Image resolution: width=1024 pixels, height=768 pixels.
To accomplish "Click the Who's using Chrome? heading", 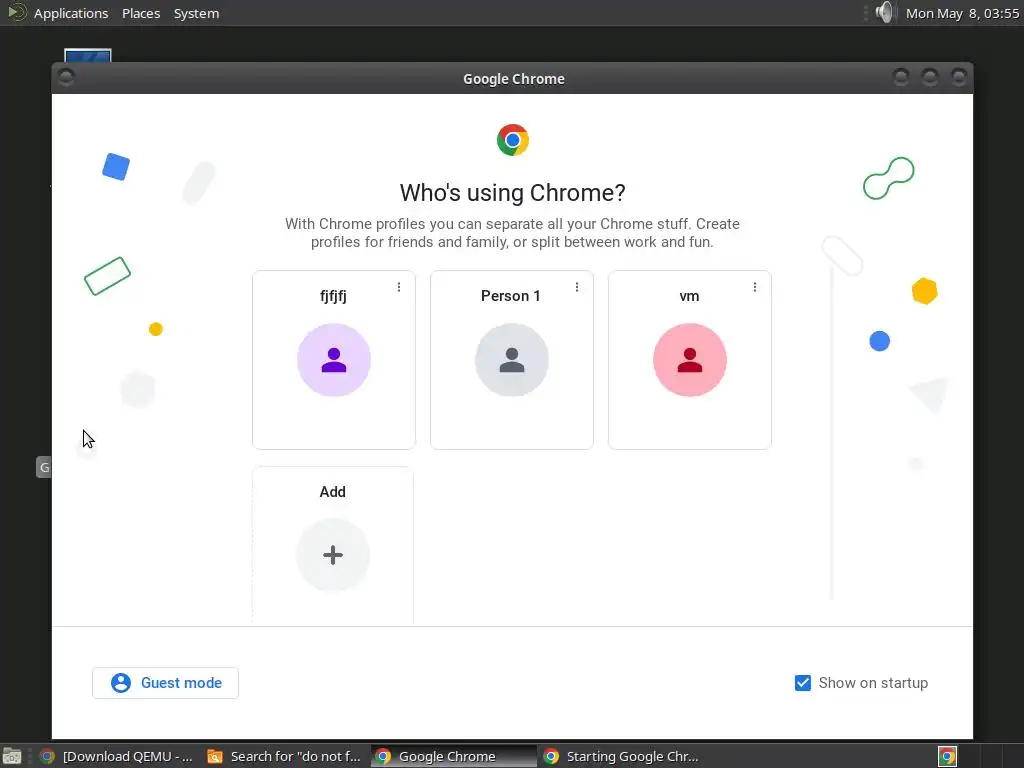I will point(513,193).
